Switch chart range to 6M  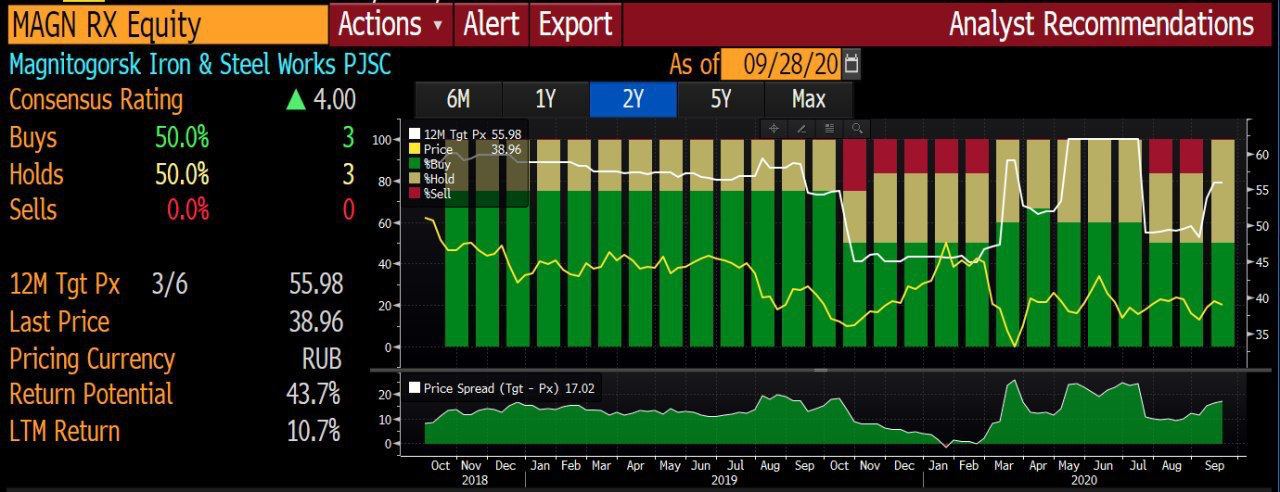(458, 99)
